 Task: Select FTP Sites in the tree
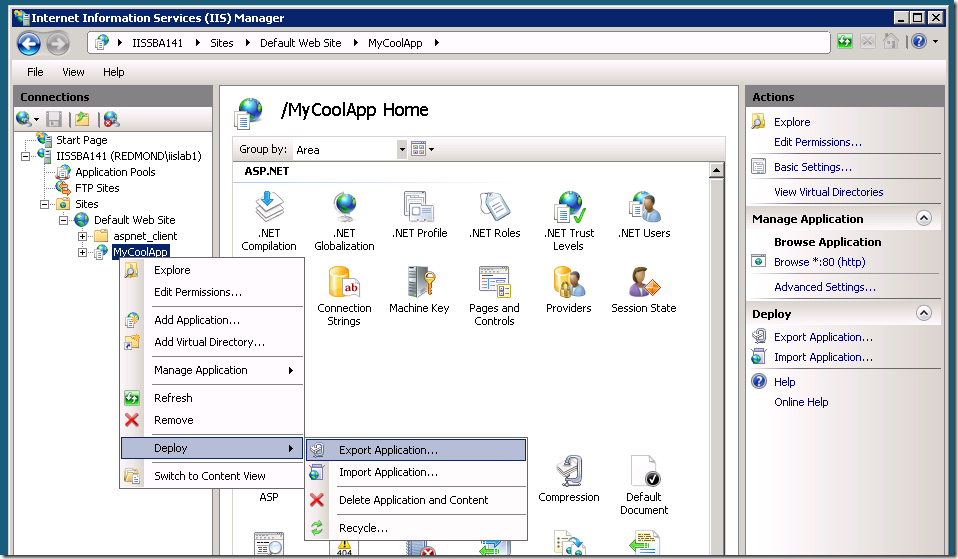pyautogui.click(x=97, y=188)
